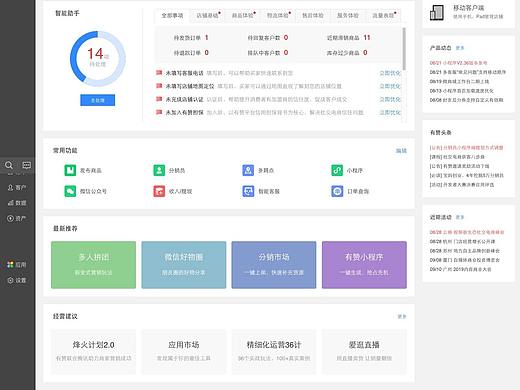Open the 09/10 广州 event in 近期活动
Viewport: 520px width, 390px height.
point(460,269)
